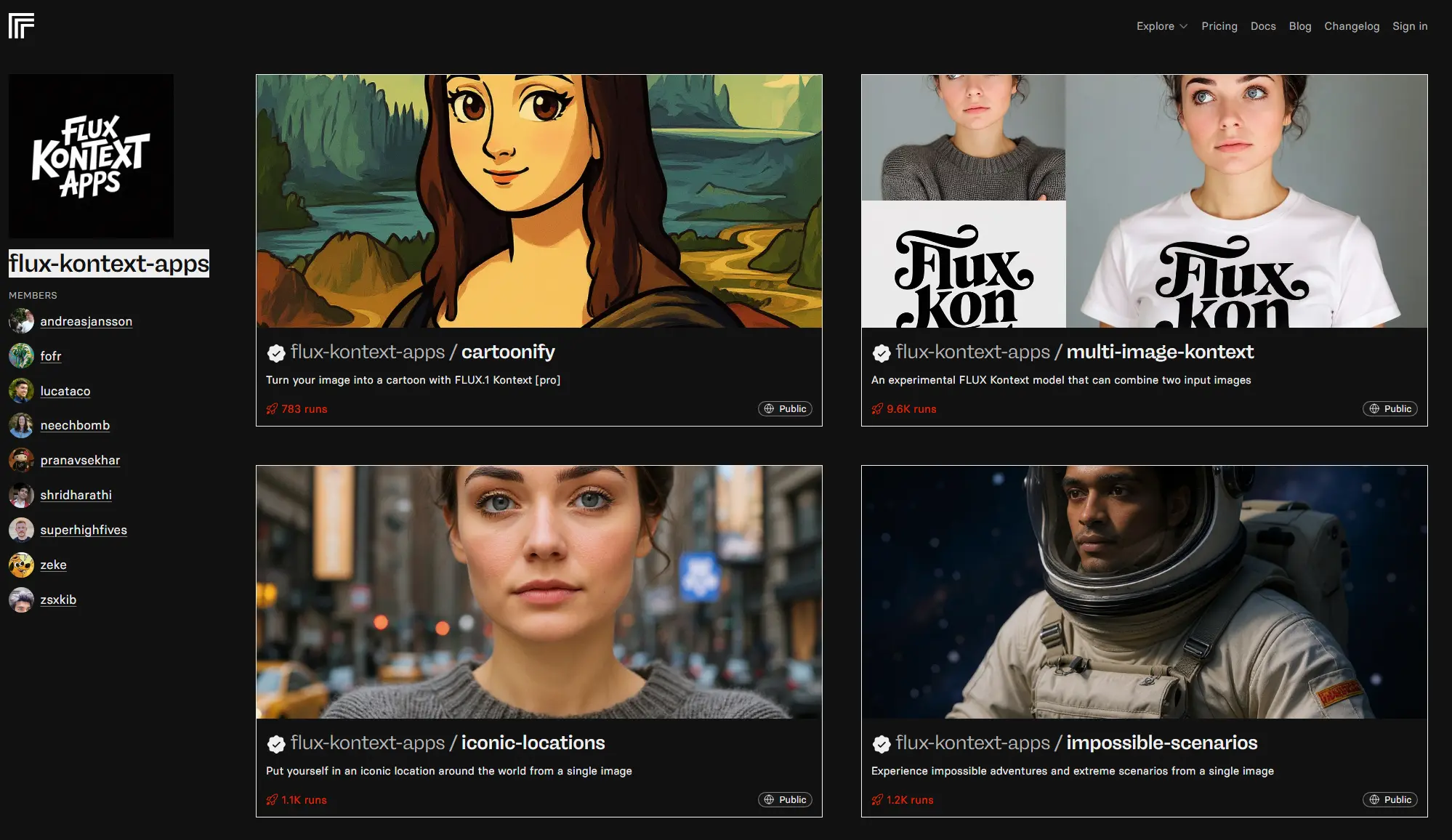The height and width of the screenshot is (840, 1452).
Task: Click rocket icon beside 9.6K runs
Action: pos(877,409)
